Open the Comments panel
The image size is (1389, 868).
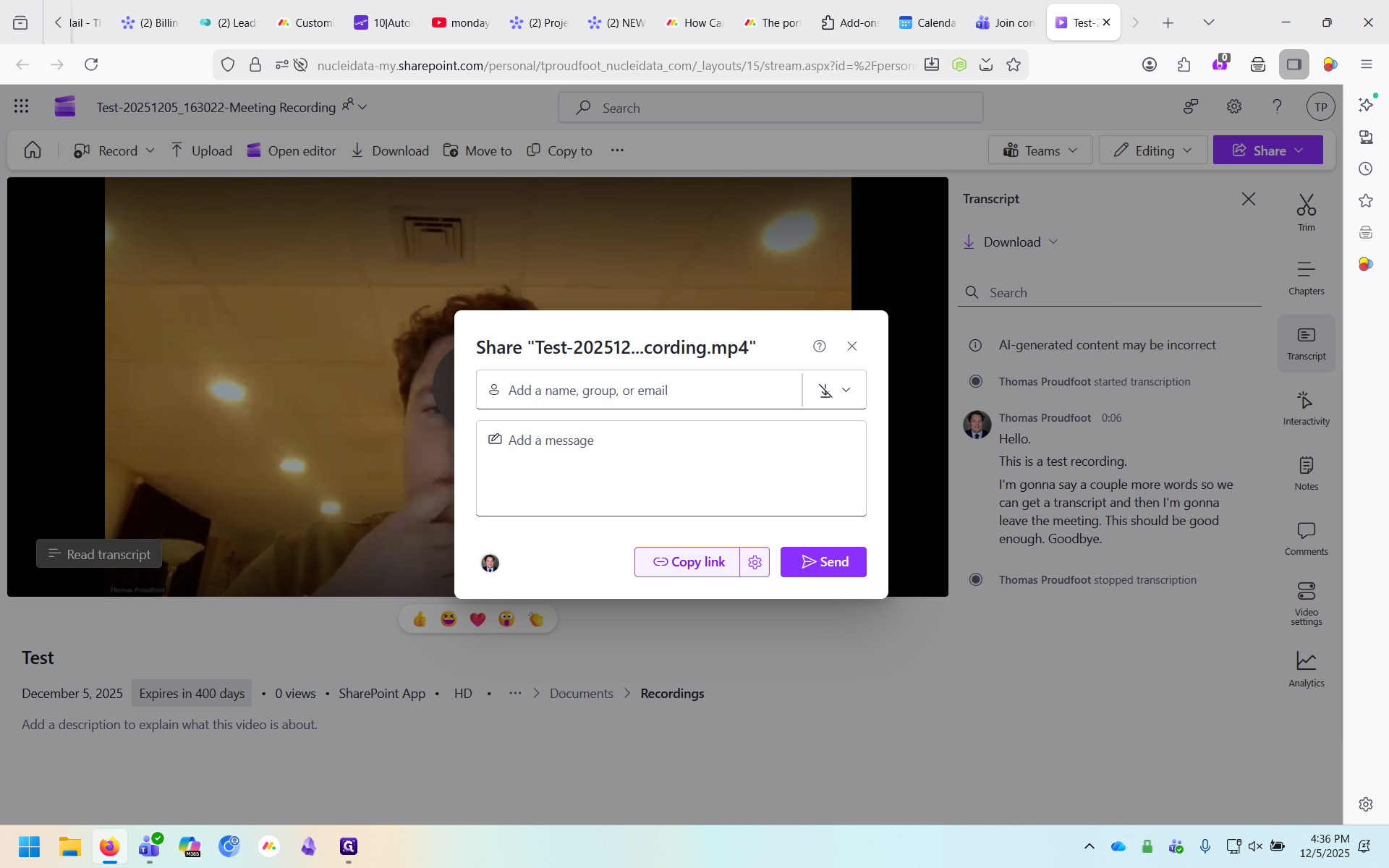(x=1306, y=538)
